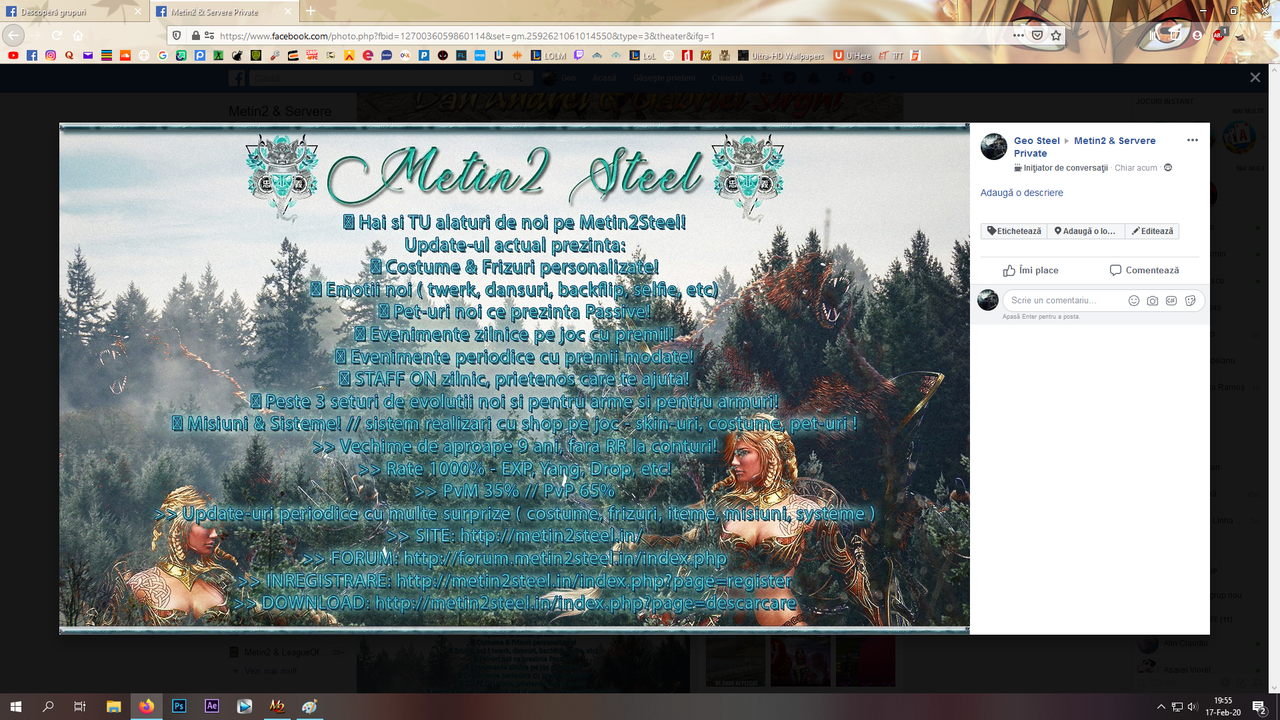Click Adaugă o descriere link

(x=1021, y=193)
